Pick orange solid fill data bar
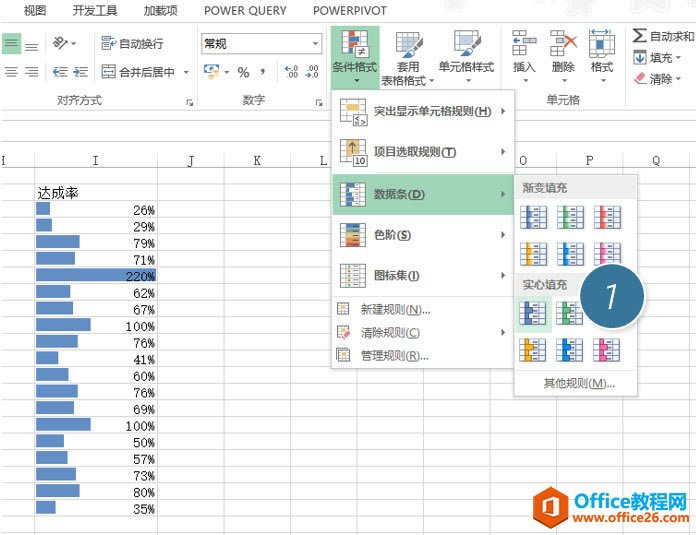The height and width of the screenshot is (535, 696). coord(533,350)
